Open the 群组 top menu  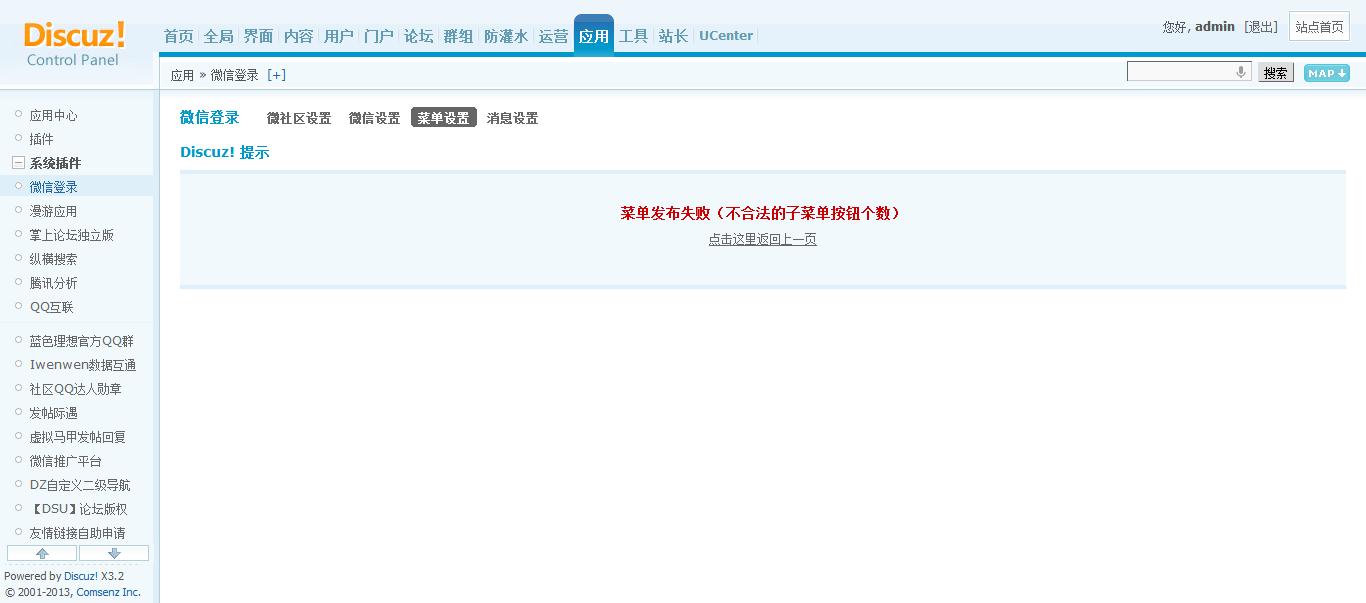[x=459, y=36]
